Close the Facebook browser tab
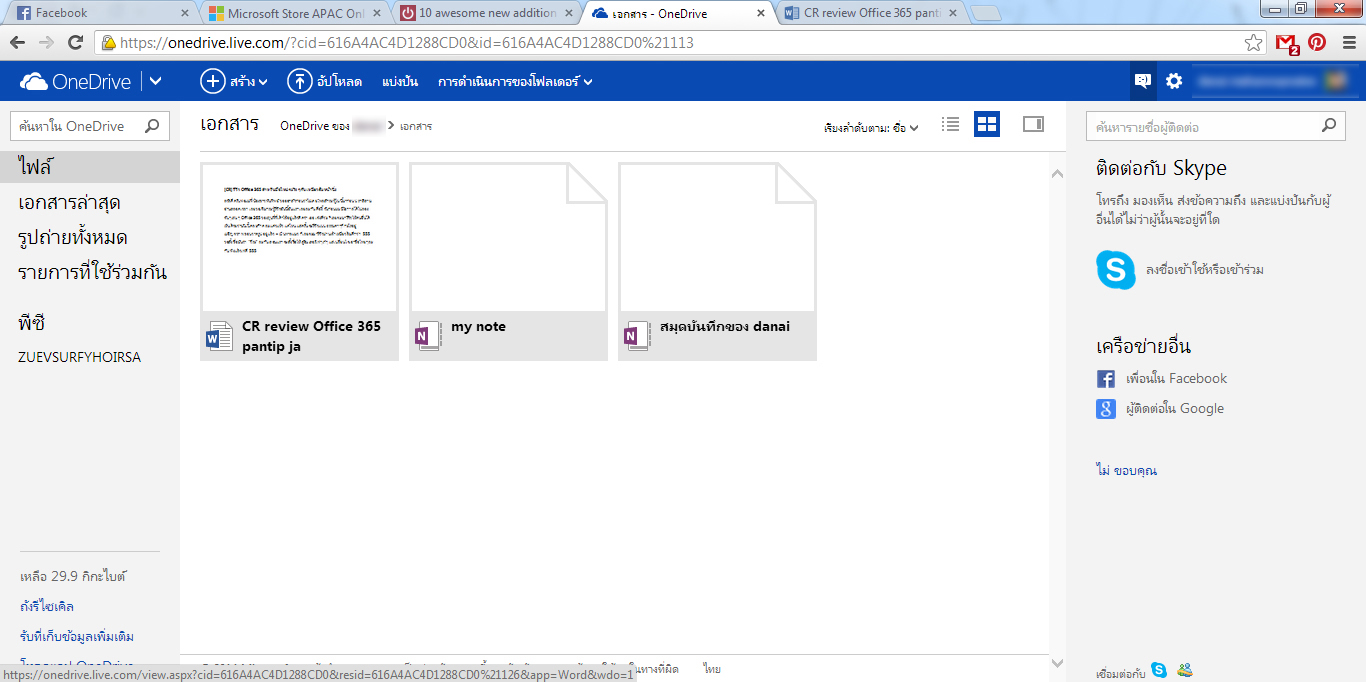The width and height of the screenshot is (1366, 682). coord(184,14)
